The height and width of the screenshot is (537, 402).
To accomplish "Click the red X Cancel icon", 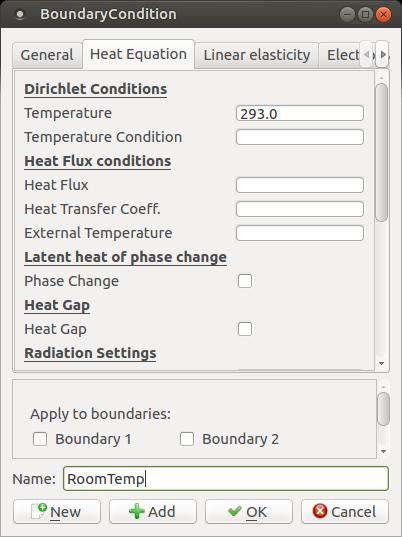I will point(320,511).
